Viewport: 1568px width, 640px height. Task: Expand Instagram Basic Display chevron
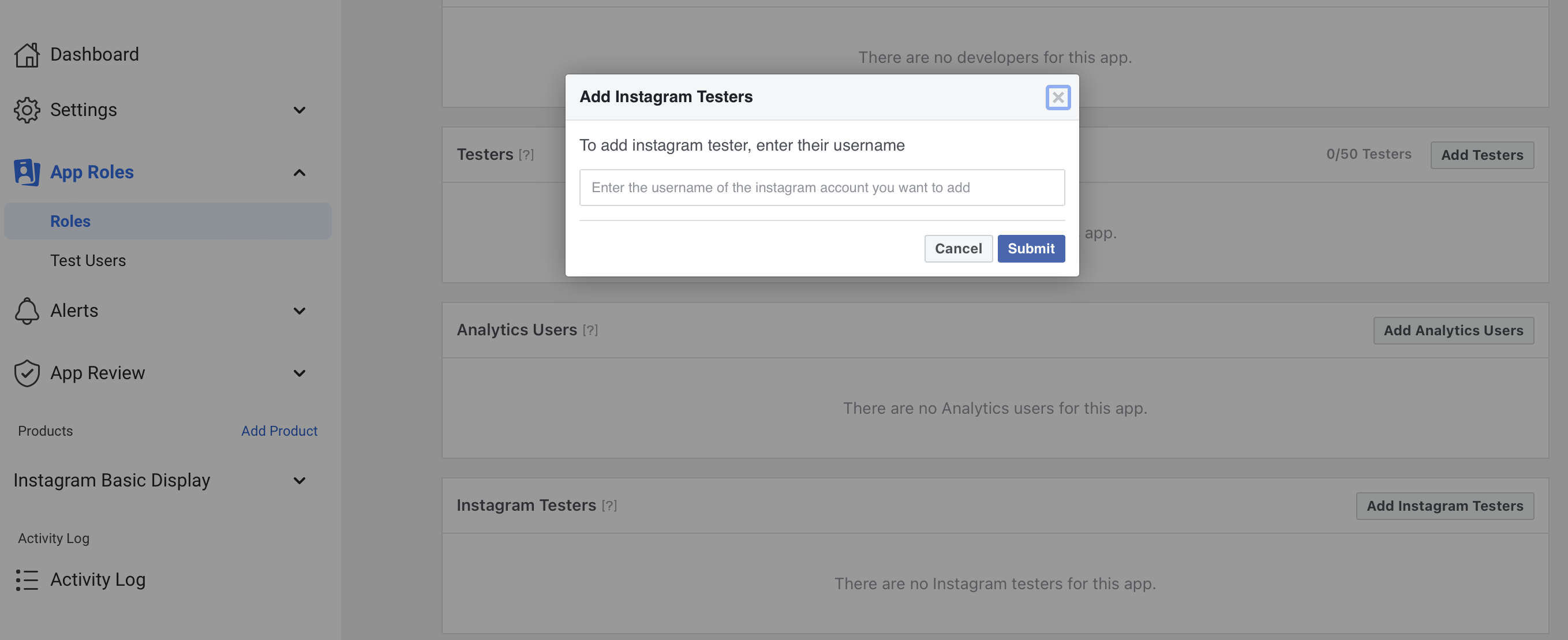pos(300,481)
